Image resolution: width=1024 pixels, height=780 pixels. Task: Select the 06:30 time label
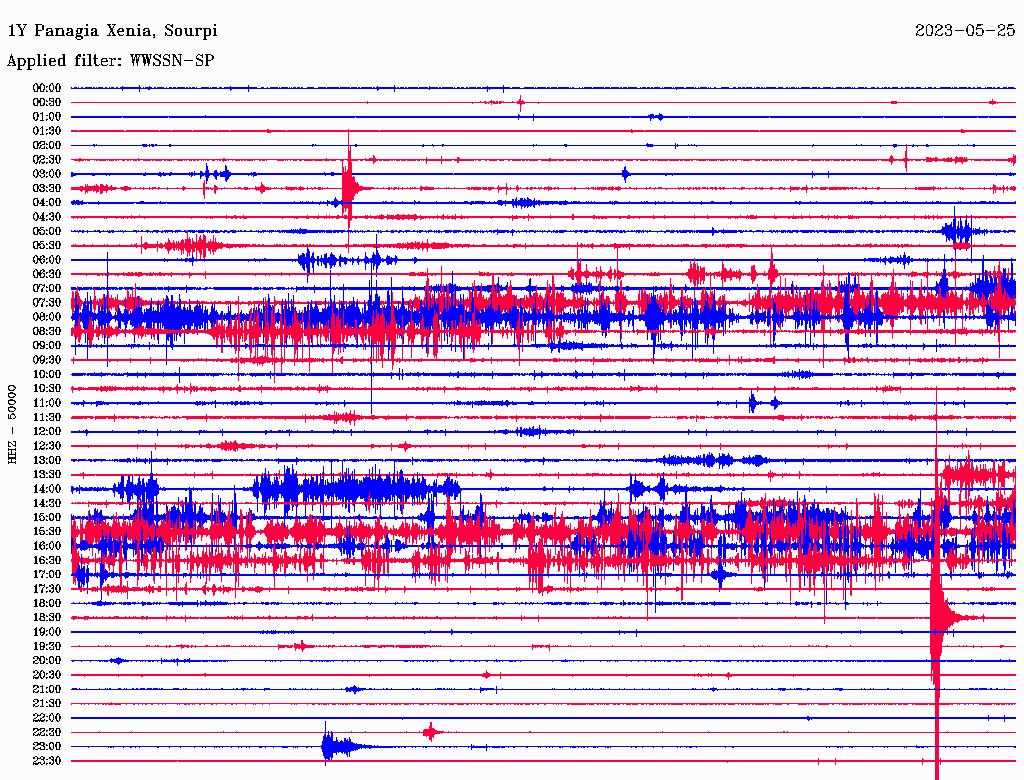[x=47, y=274]
